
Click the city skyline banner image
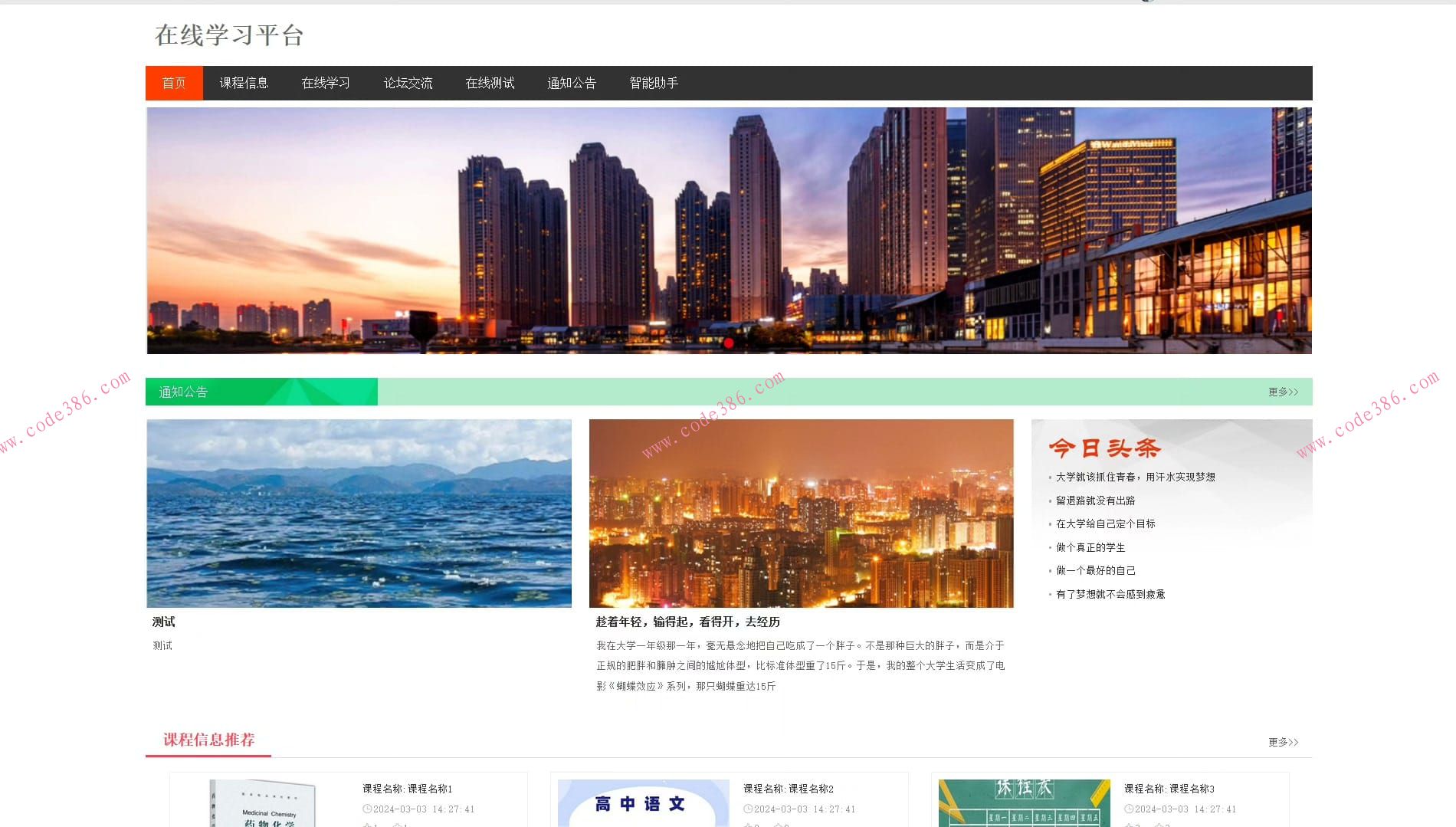tap(729, 231)
